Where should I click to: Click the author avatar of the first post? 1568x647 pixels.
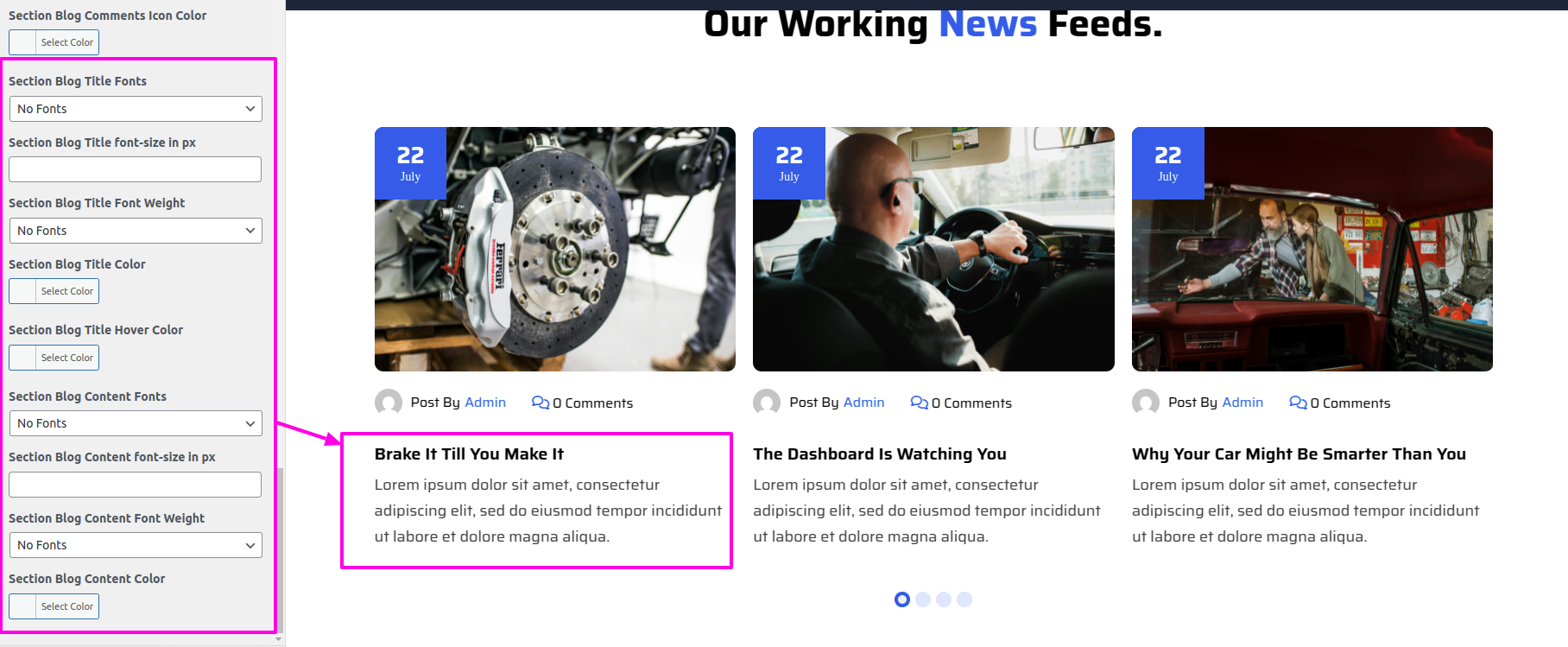(389, 403)
